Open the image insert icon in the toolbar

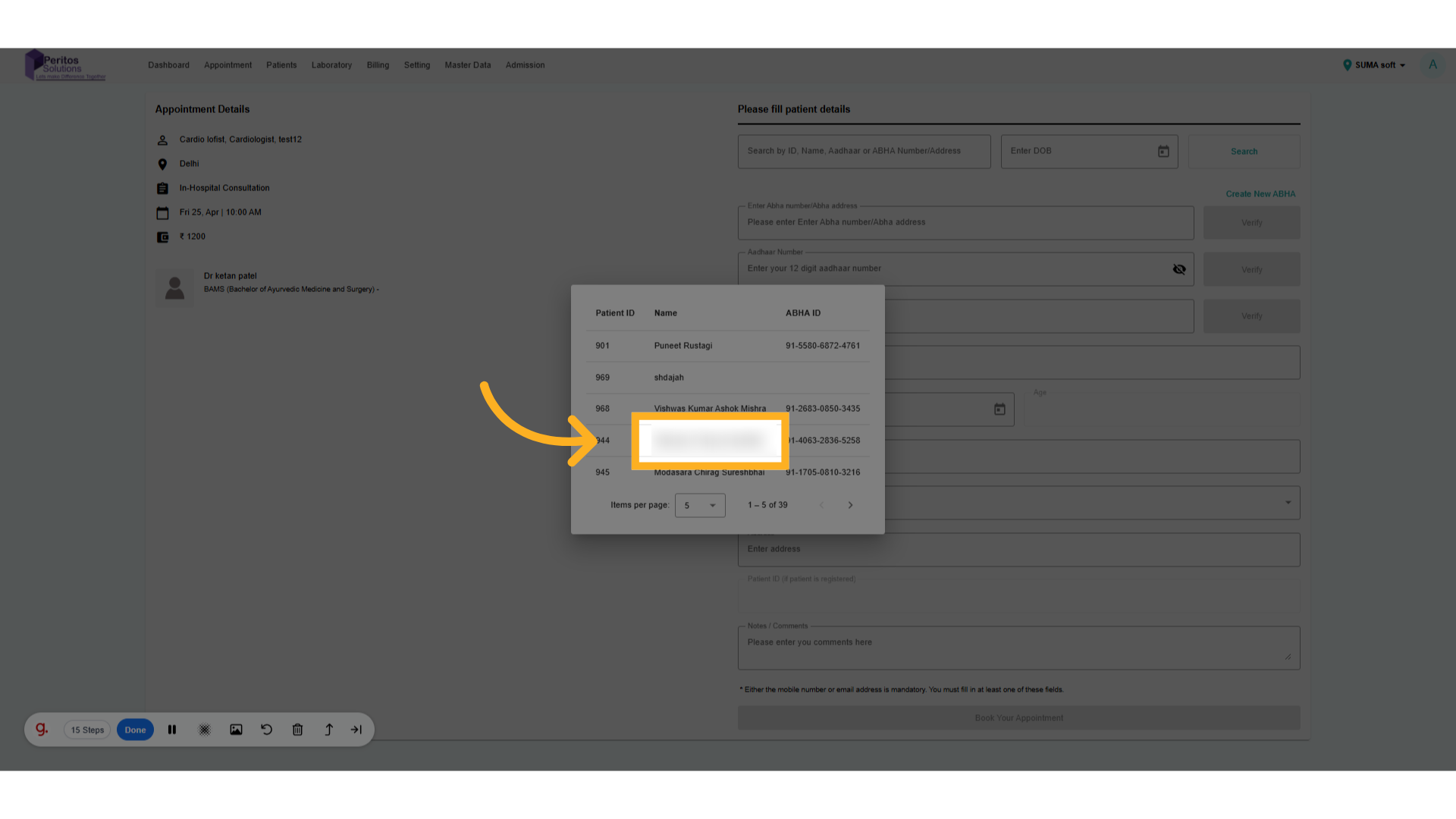(236, 730)
